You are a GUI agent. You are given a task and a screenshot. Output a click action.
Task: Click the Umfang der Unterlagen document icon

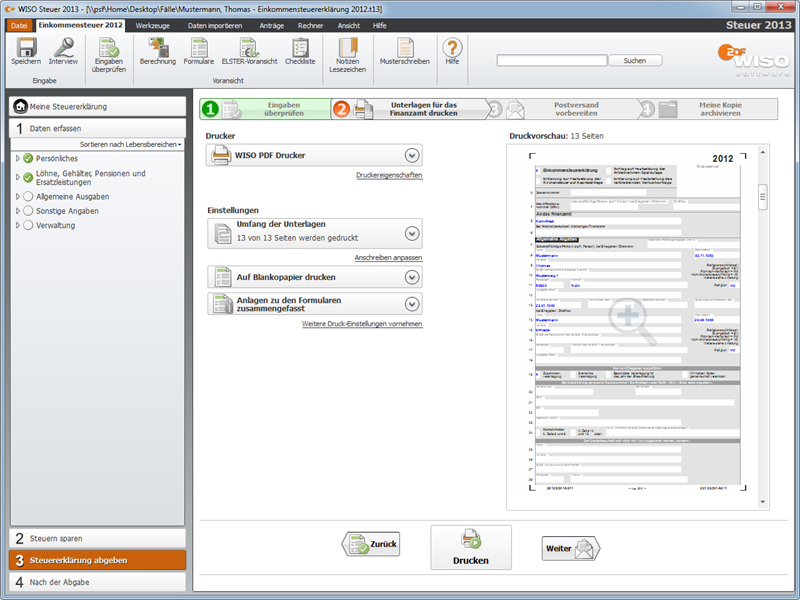pos(223,233)
